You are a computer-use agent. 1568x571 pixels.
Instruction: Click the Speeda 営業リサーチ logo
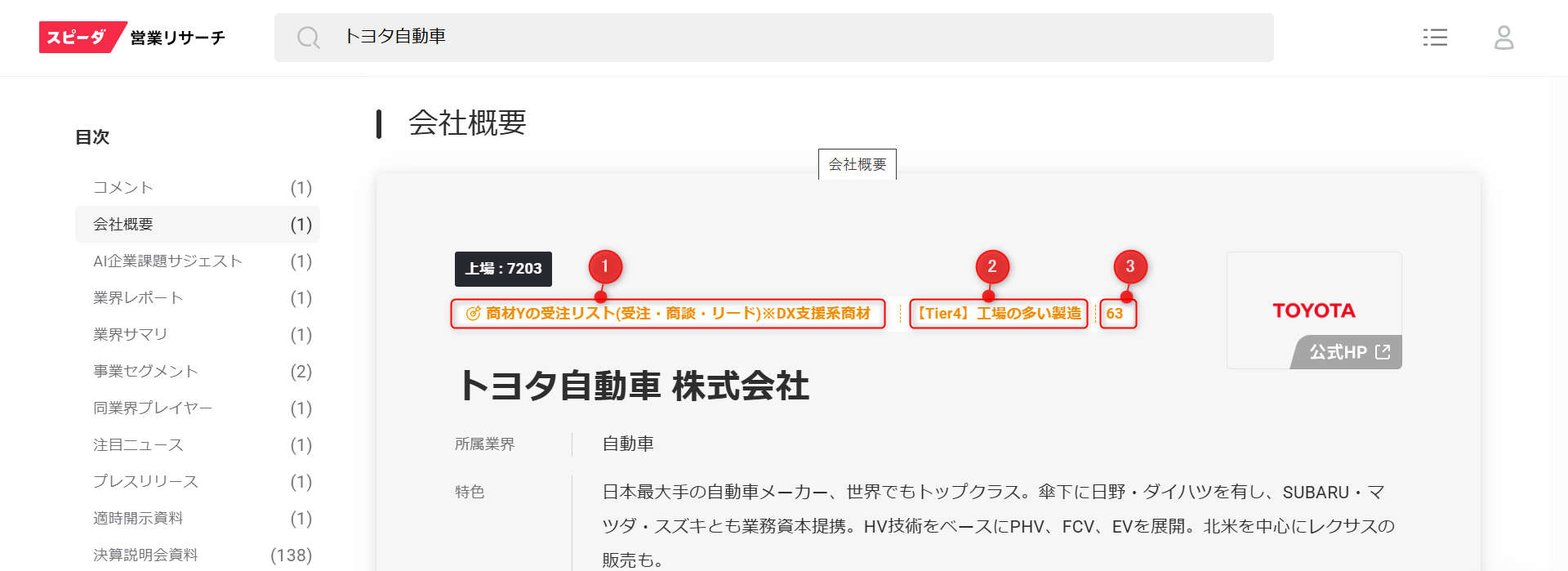(x=132, y=38)
